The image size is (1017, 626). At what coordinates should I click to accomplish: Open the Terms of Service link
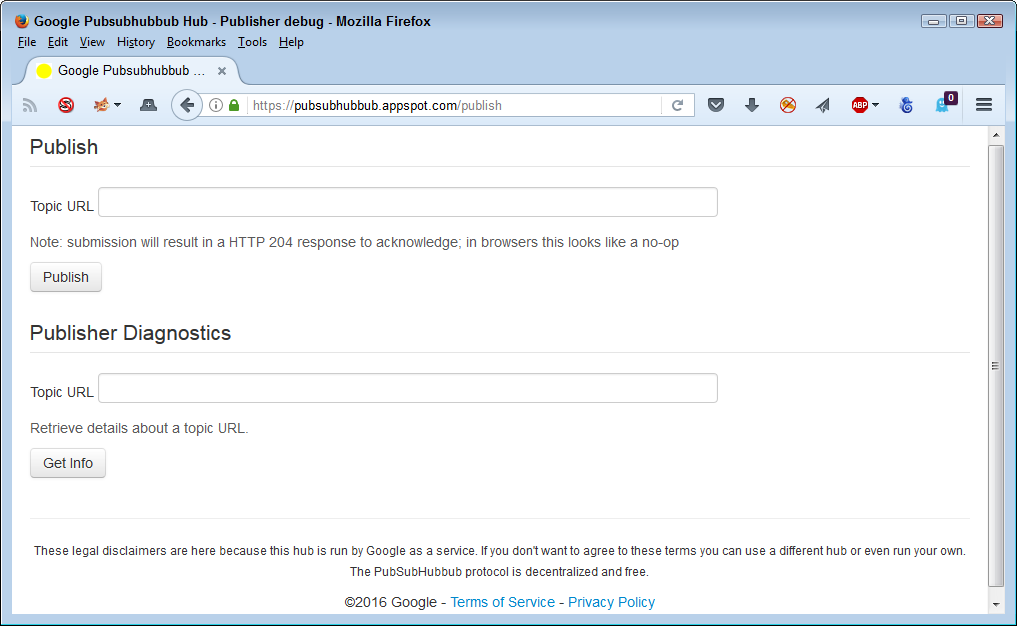(x=503, y=602)
